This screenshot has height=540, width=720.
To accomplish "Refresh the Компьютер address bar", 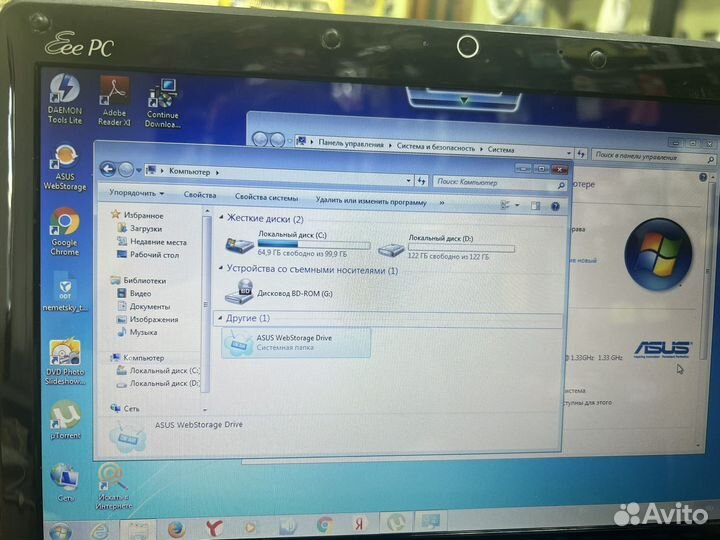I will [x=421, y=181].
